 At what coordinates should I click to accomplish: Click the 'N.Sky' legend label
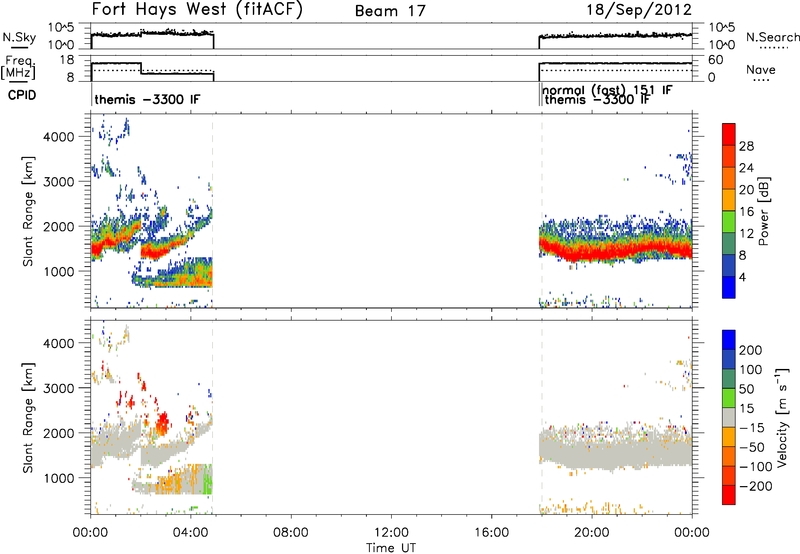click(19, 37)
